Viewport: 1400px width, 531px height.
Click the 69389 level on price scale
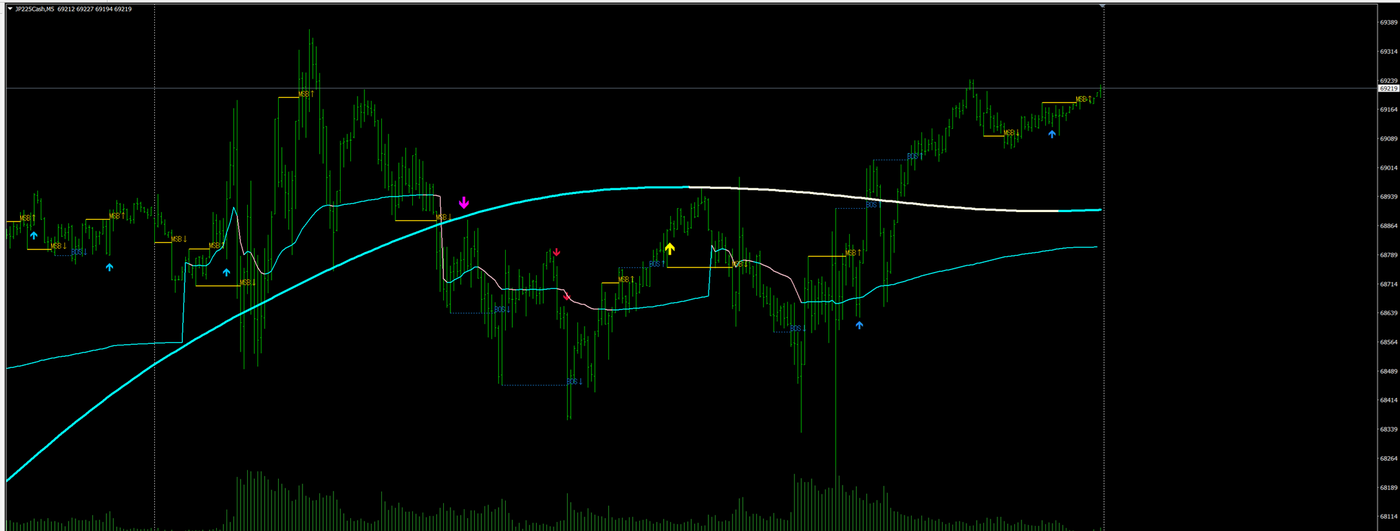coord(1387,22)
